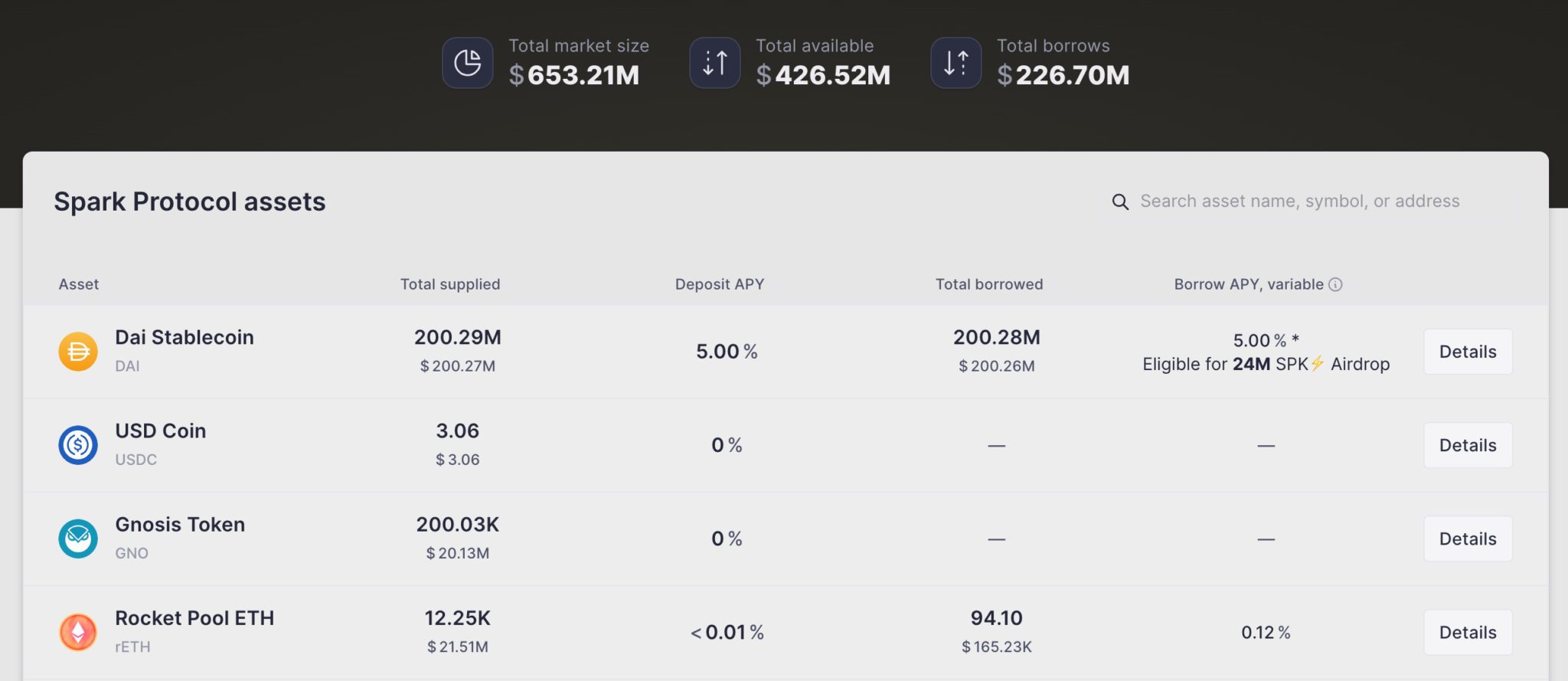View Details for Gnosis Token

click(1467, 539)
